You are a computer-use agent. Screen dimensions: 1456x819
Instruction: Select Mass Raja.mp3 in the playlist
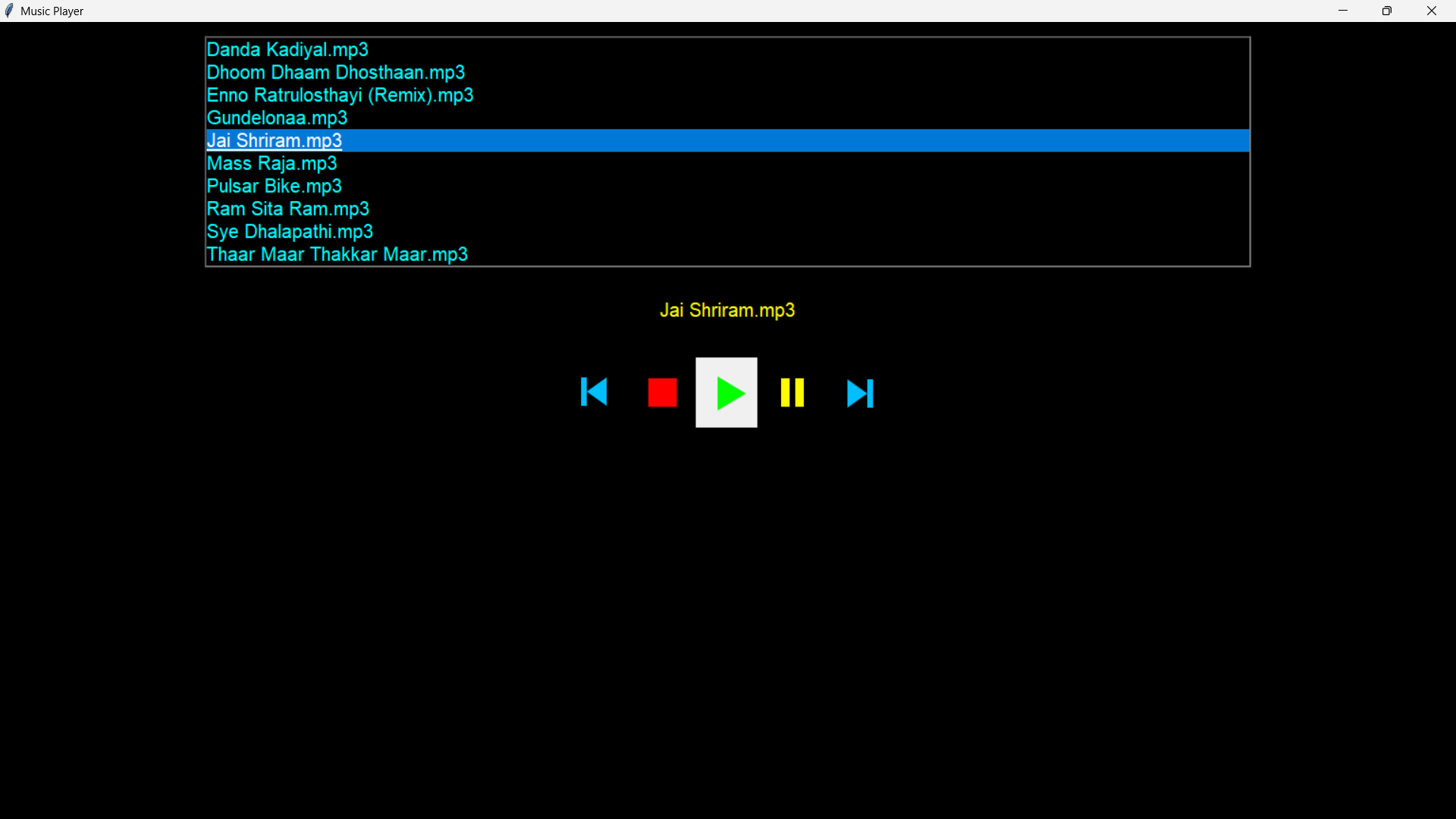point(271,163)
